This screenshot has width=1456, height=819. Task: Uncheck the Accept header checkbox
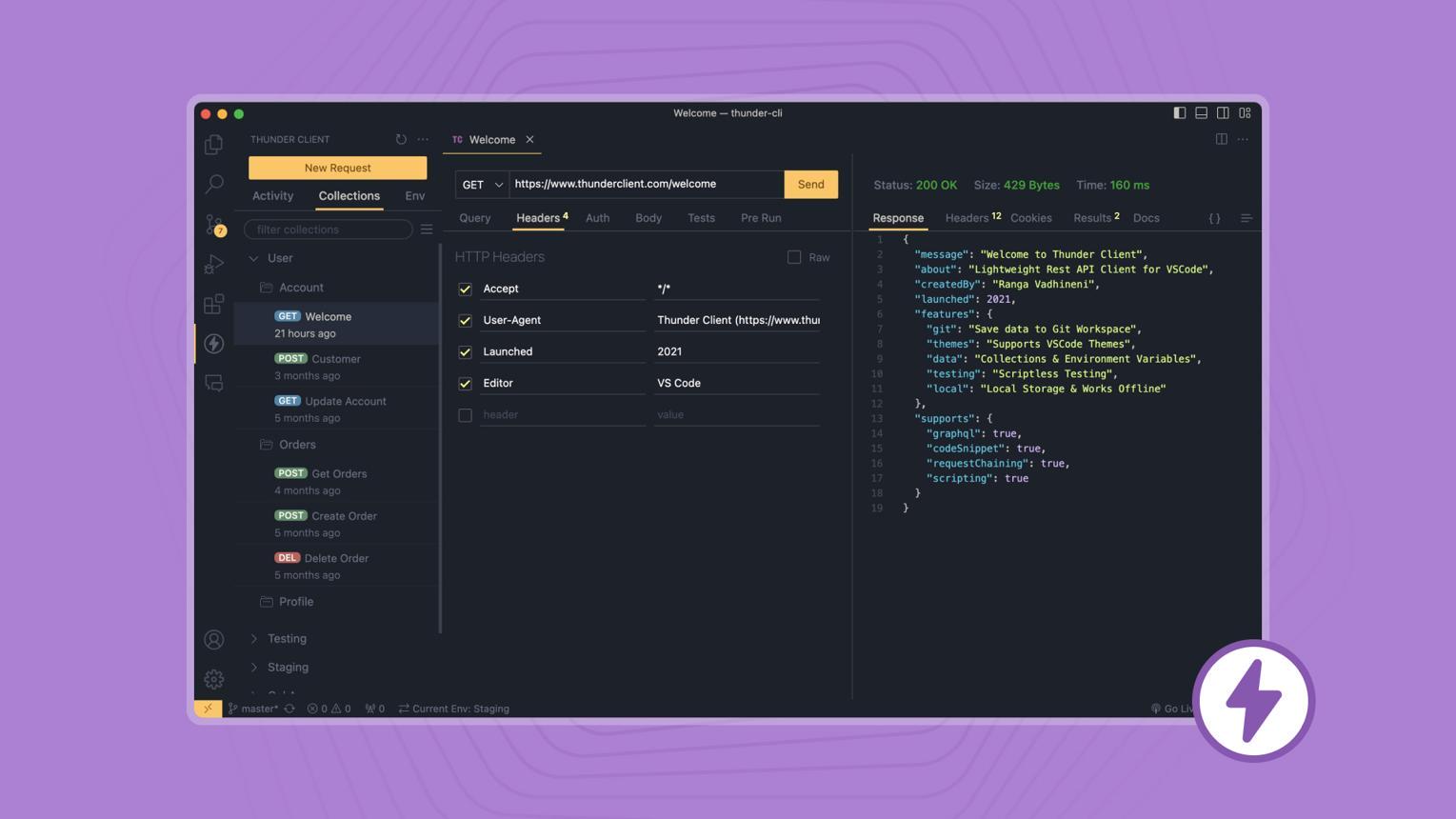click(466, 289)
